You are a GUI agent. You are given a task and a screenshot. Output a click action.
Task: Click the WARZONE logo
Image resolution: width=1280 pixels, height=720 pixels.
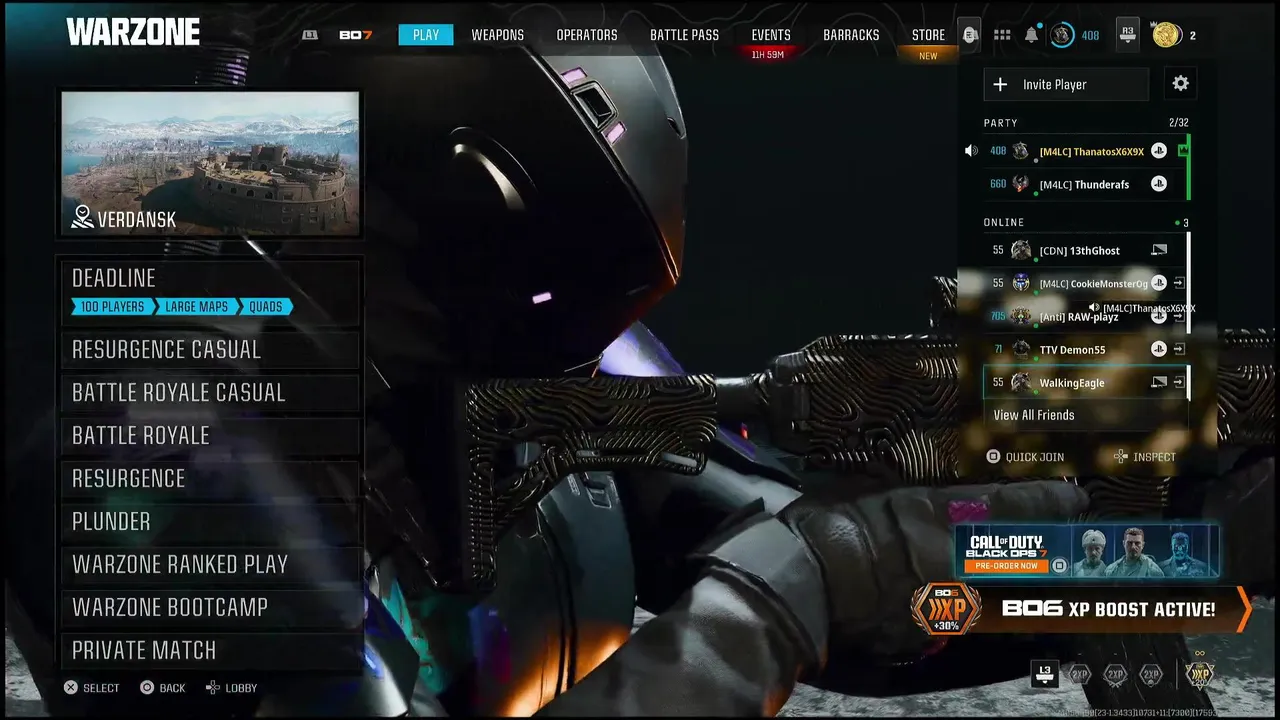pyautogui.click(x=133, y=32)
